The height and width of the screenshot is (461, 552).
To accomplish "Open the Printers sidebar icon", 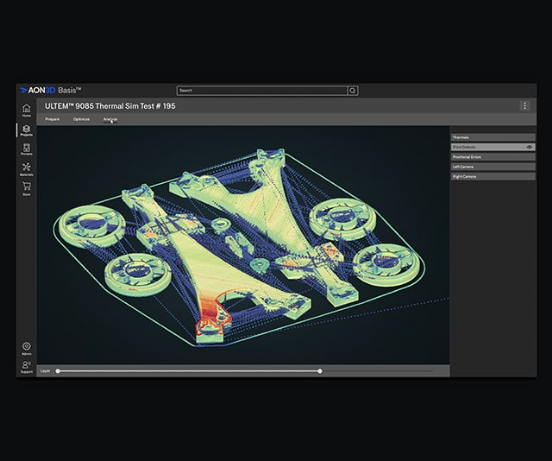I will 26,149.
